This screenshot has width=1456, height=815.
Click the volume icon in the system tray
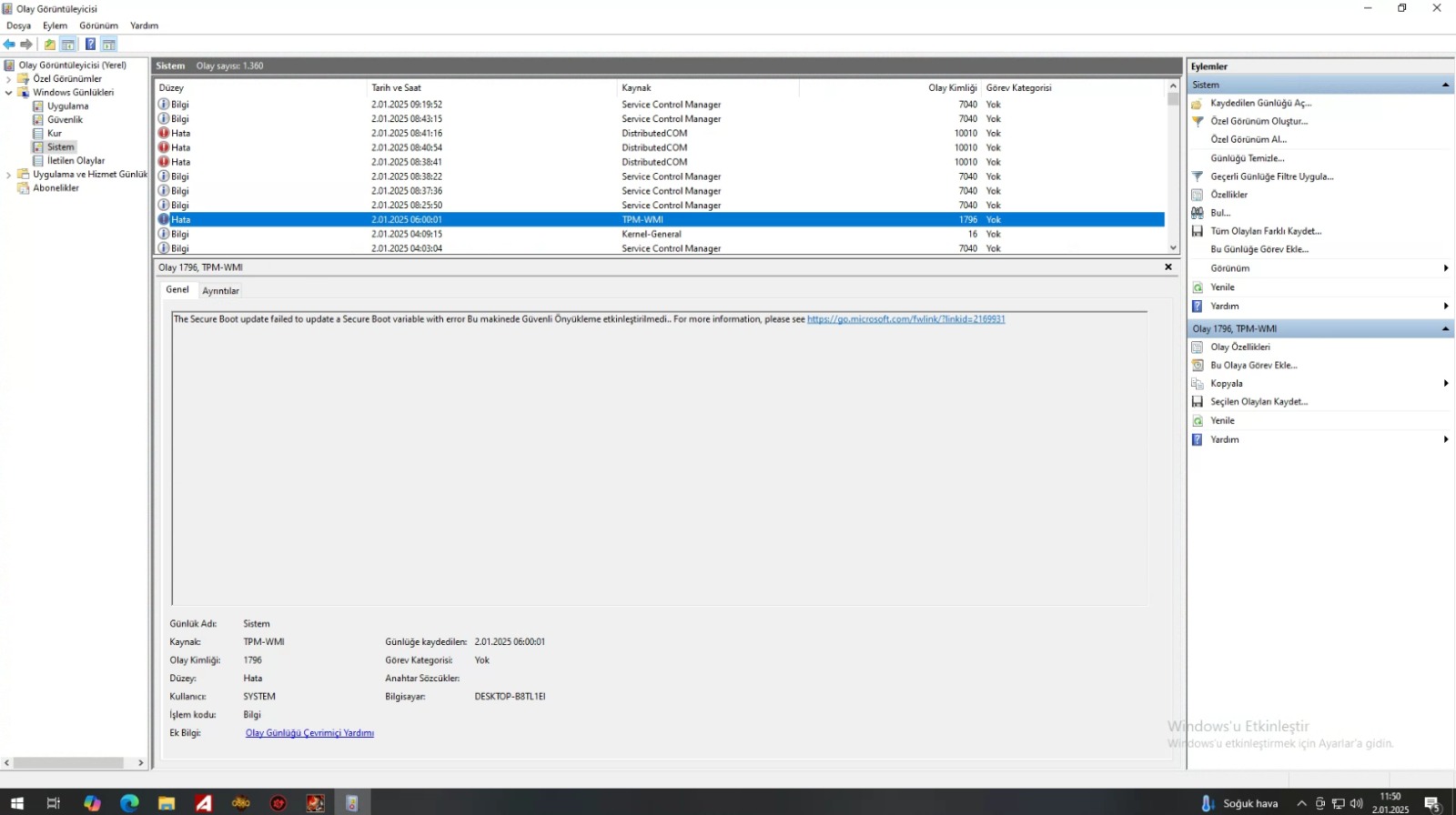(1357, 803)
